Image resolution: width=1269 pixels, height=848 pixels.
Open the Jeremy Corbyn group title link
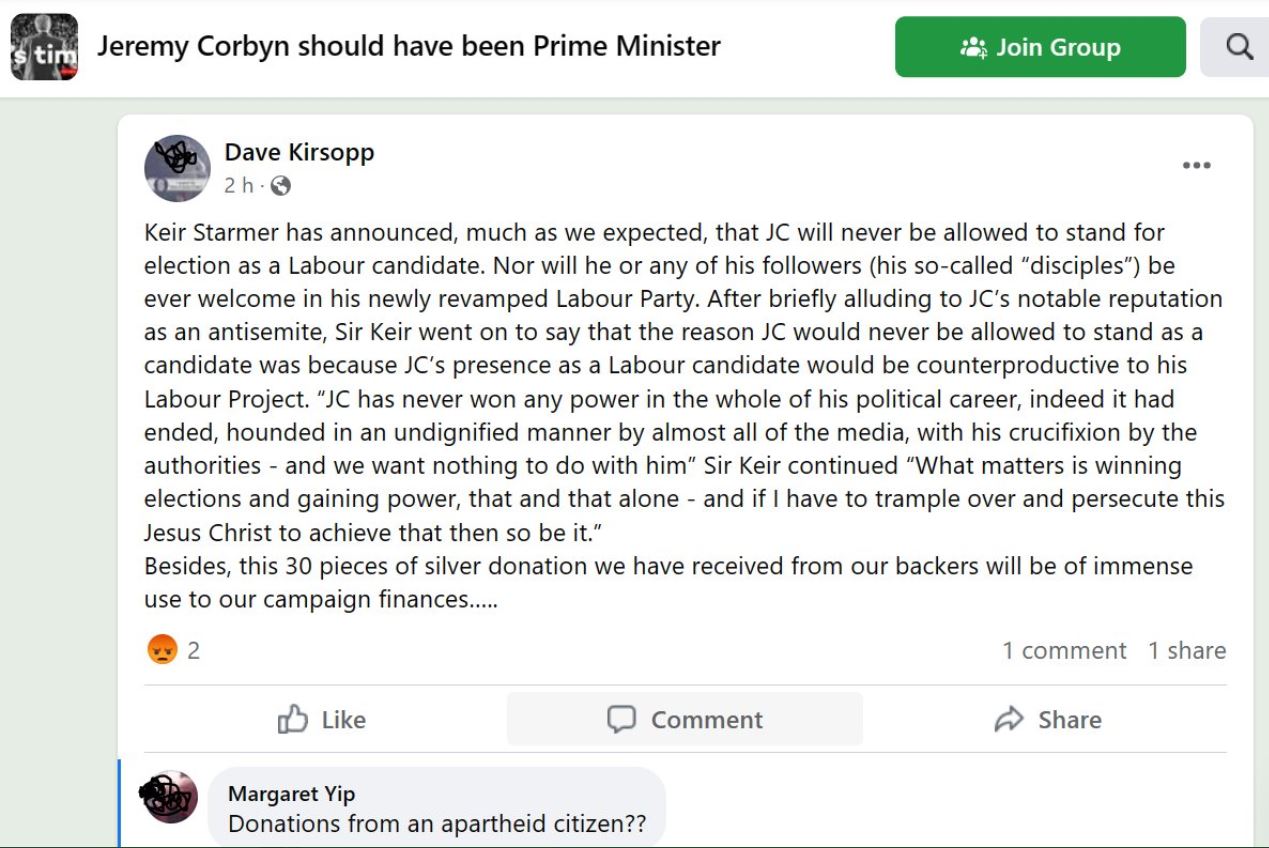pyautogui.click(x=408, y=46)
